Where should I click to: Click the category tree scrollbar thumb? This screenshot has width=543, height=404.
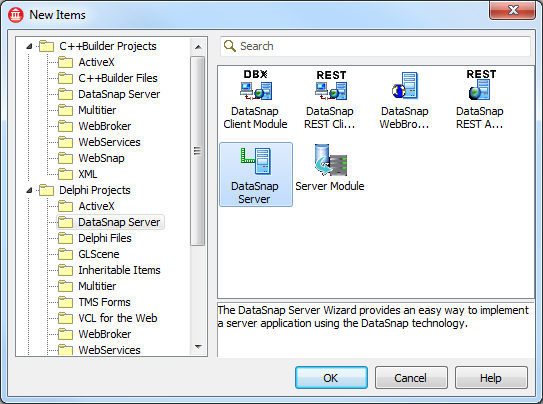[197, 151]
